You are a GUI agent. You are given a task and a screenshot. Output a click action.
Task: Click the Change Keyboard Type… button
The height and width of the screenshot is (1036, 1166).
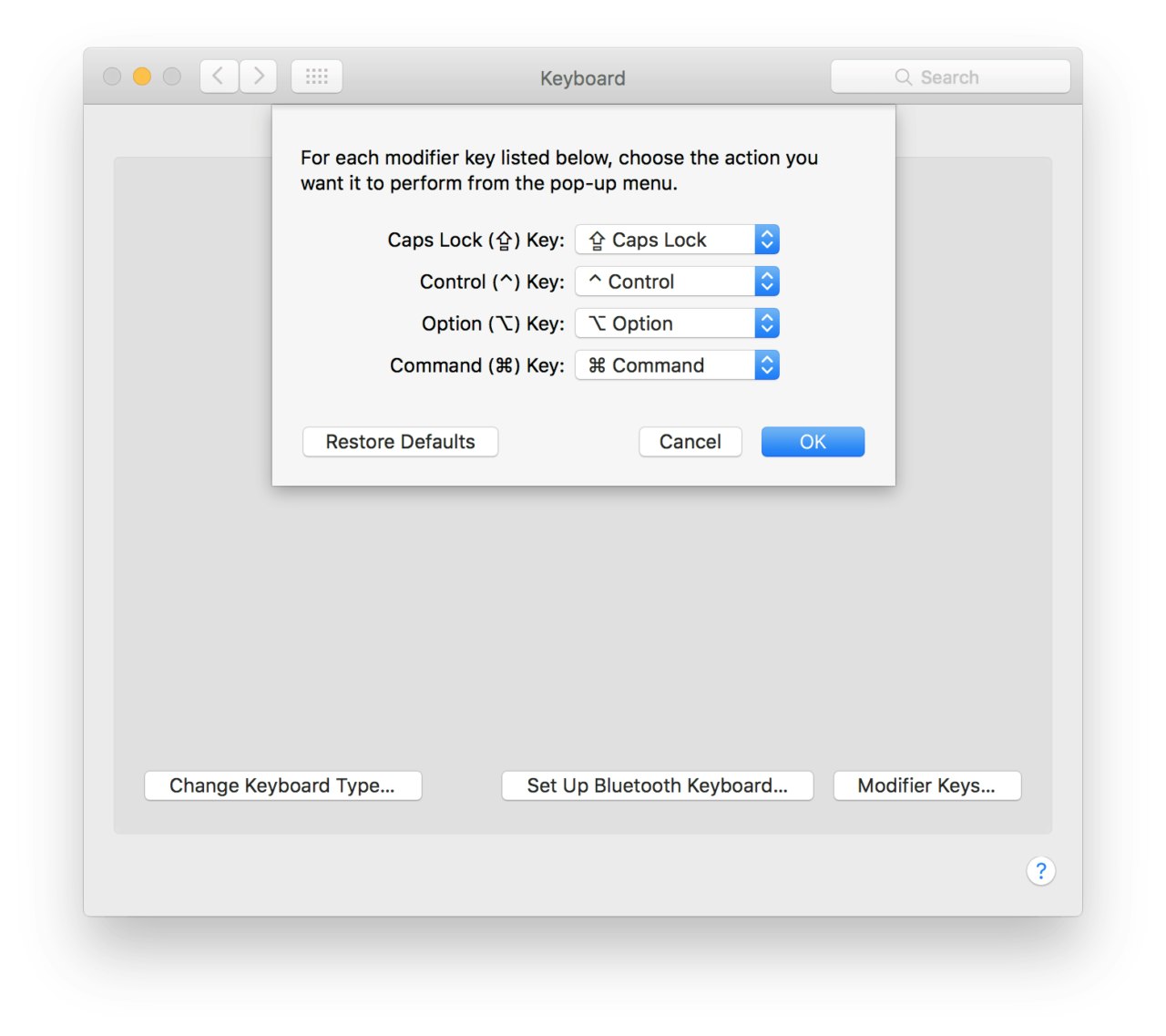point(282,785)
